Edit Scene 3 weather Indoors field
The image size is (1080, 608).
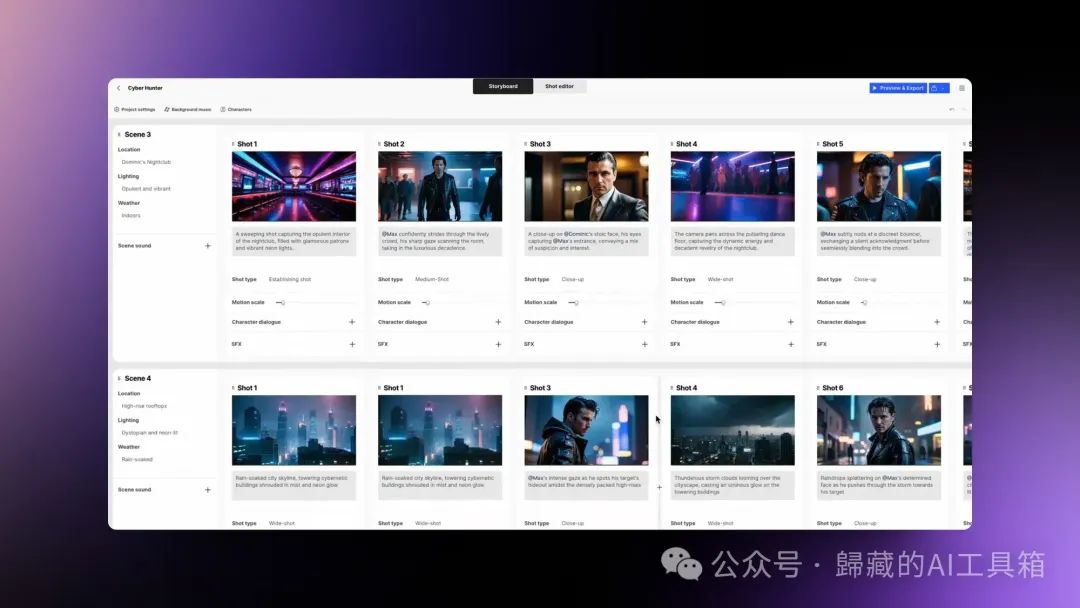(x=131, y=216)
